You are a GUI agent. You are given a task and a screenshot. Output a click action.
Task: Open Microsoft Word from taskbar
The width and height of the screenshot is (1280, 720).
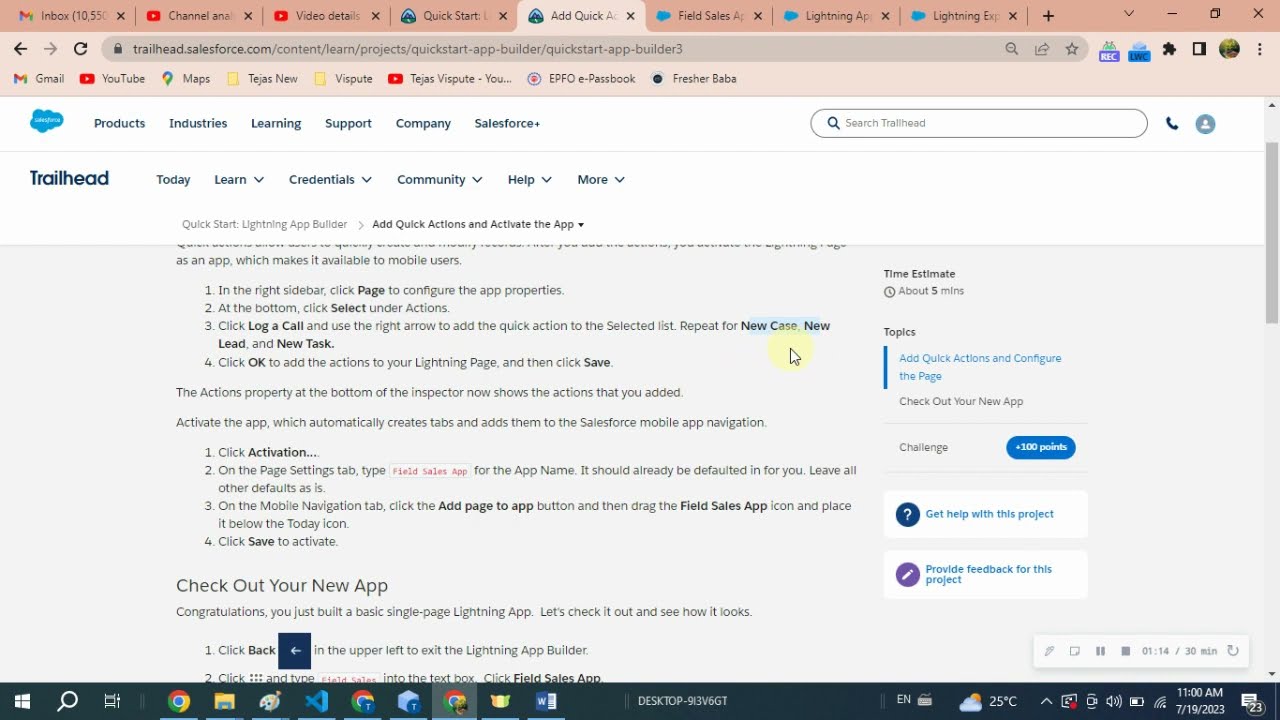546,701
